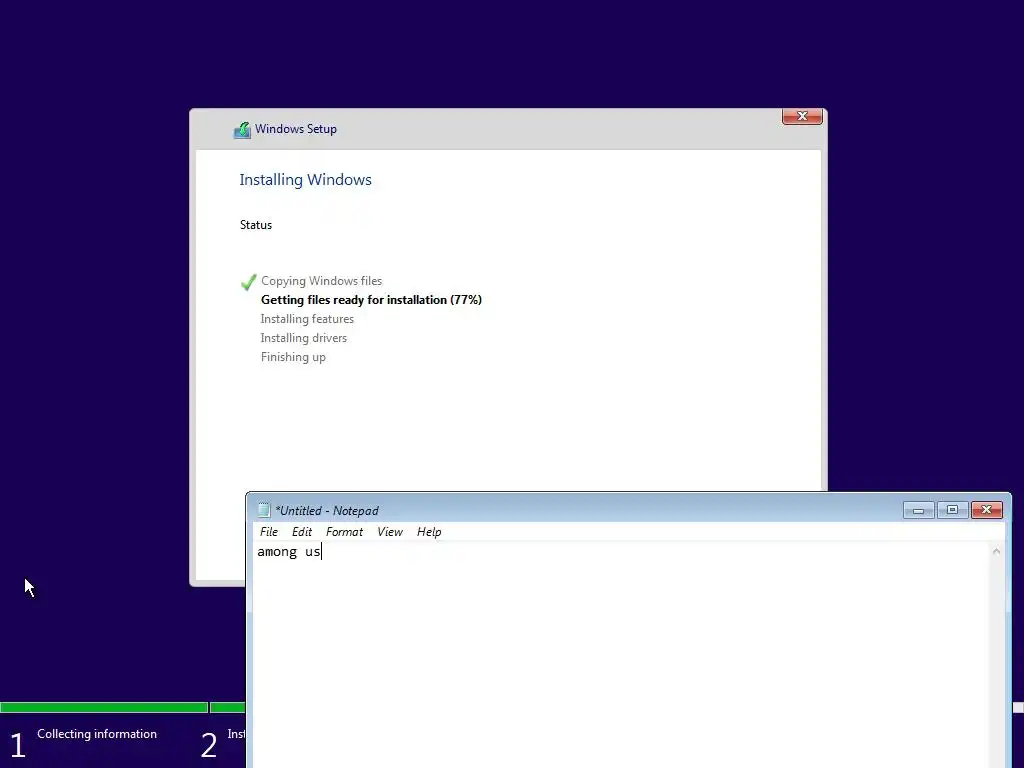Screen dimensions: 1024x768
Task: Click the Notepad scrollbar up arrow
Action: (x=997, y=551)
